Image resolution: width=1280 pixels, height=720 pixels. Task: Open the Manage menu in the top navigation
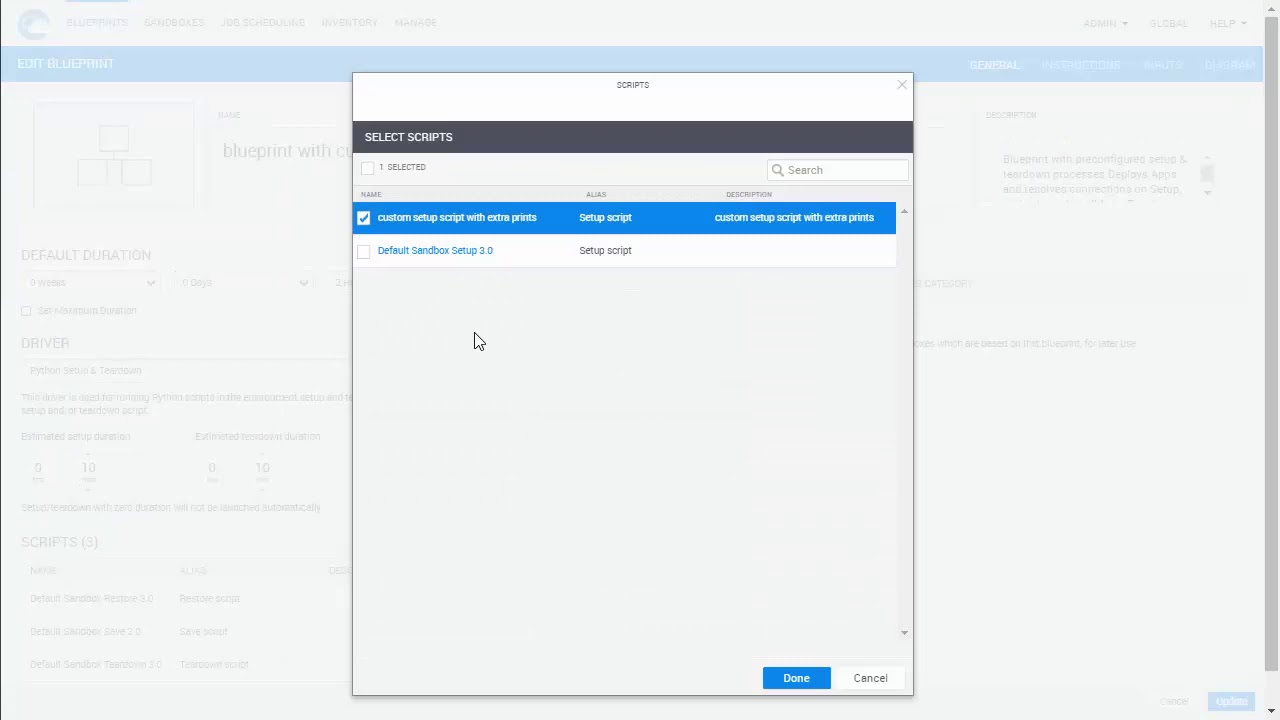pos(415,23)
